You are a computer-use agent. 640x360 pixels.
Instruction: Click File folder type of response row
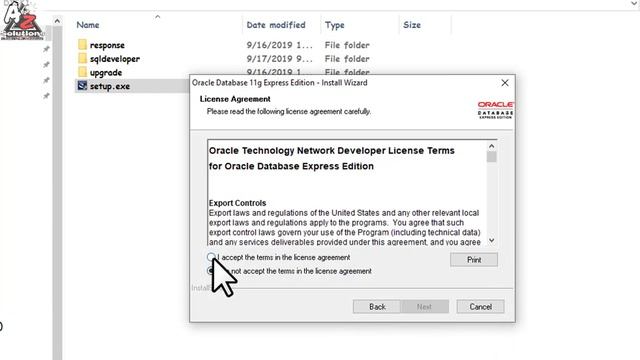[347, 45]
